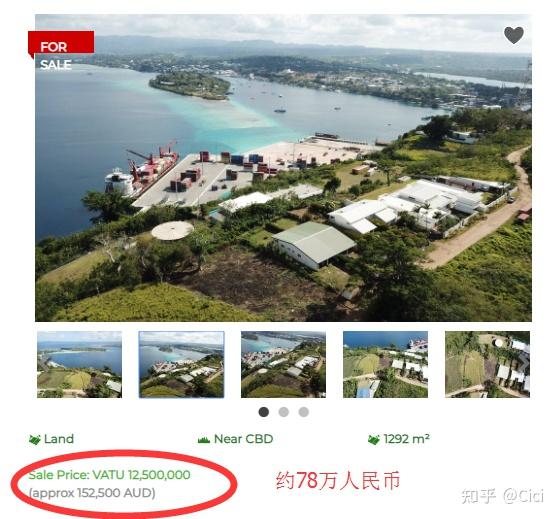Click the approx 152,500 AUD text
The image size is (558, 519).
tap(92, 493)
